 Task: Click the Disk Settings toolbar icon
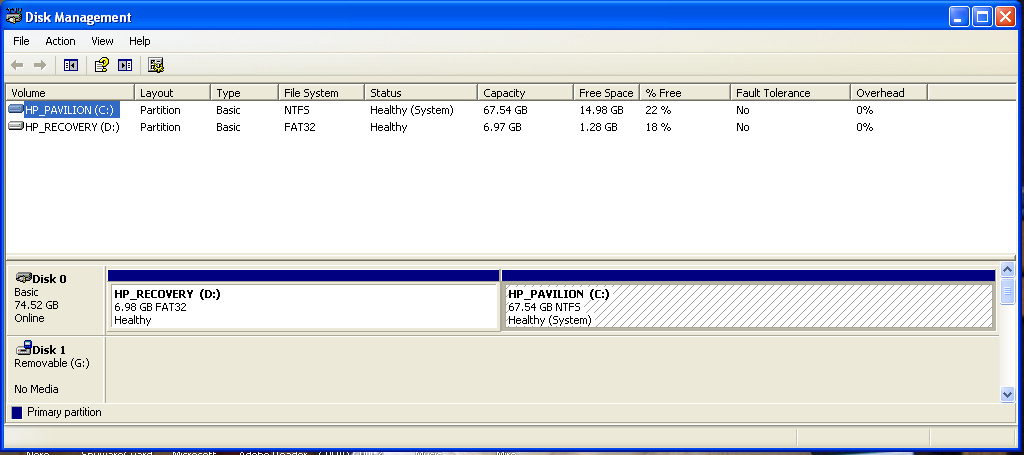155,65
